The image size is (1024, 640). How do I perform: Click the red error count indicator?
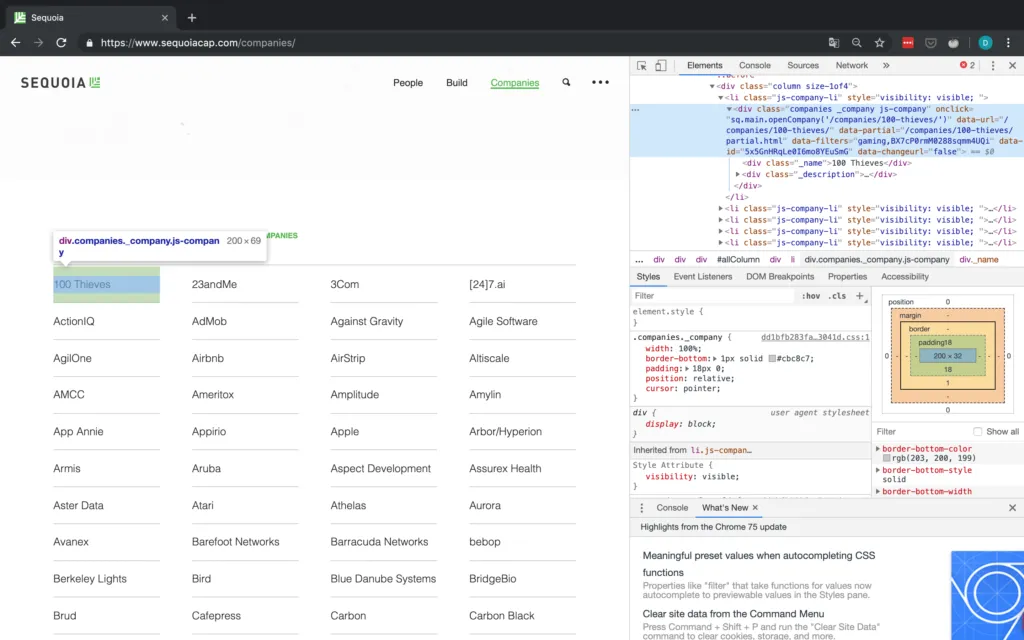click(967, 65)
